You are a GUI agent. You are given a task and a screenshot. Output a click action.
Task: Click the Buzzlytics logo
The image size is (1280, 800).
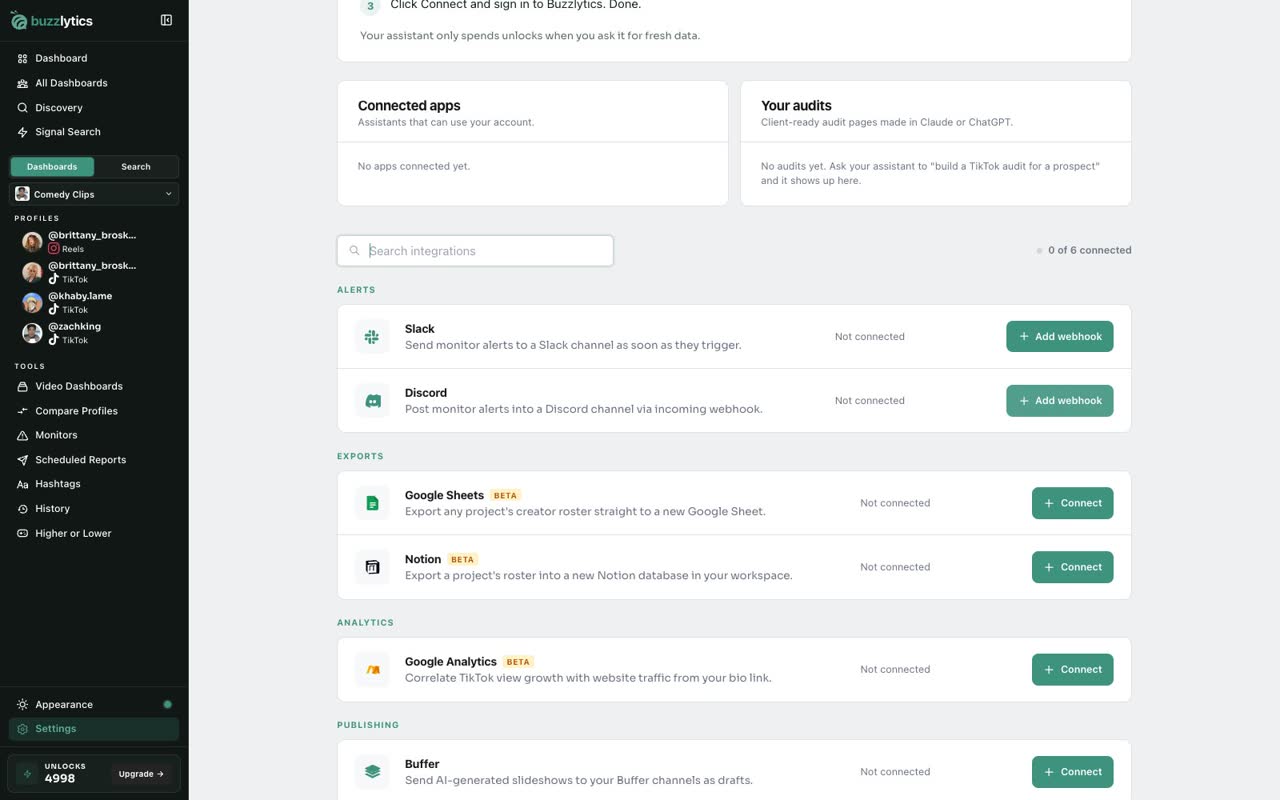pos(52,21)
